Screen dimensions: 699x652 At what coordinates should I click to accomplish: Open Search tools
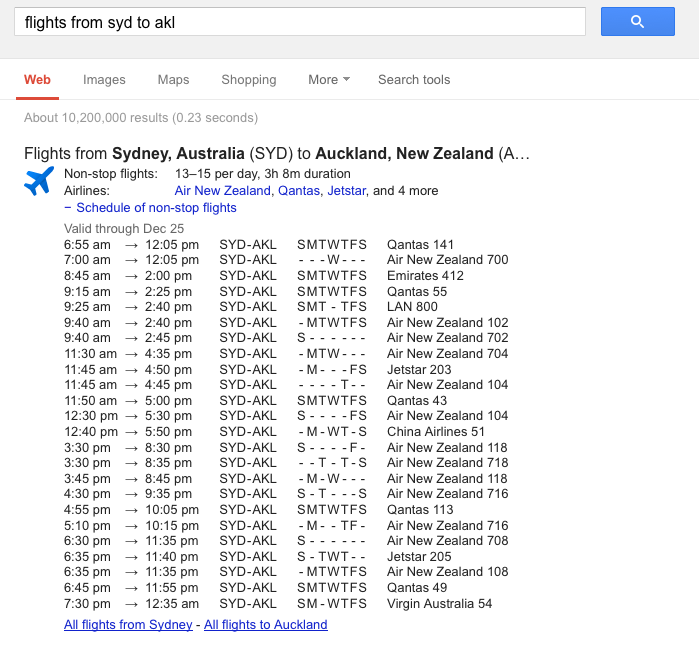point(414,80)
